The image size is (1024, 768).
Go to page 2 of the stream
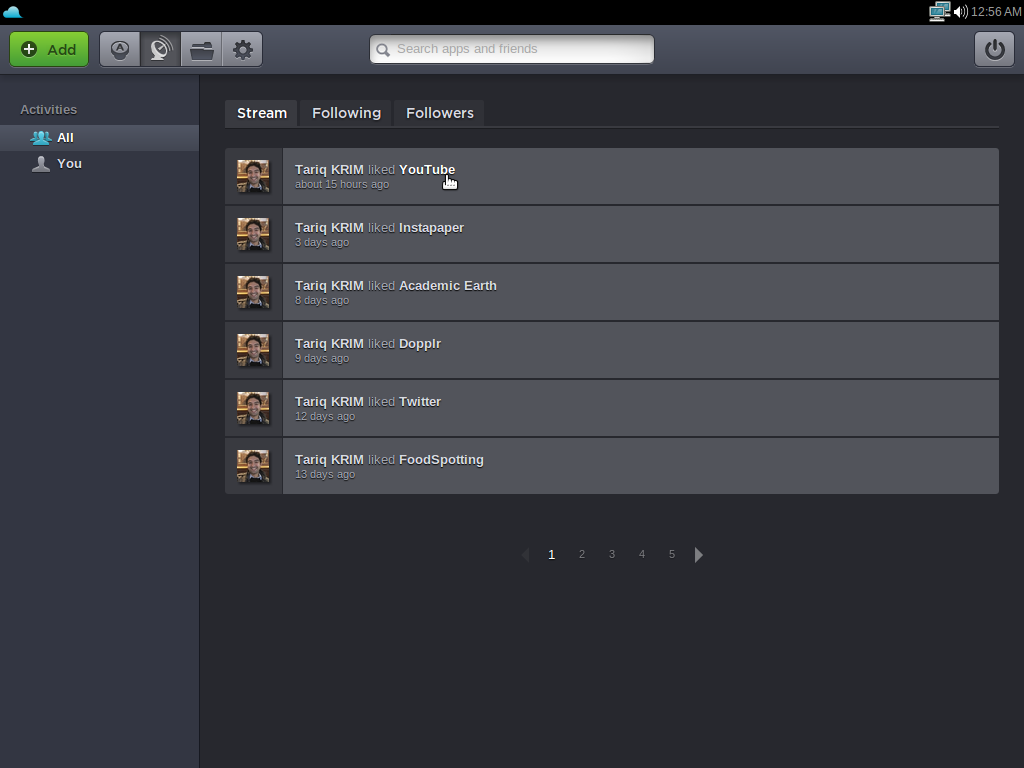(582, 554)
